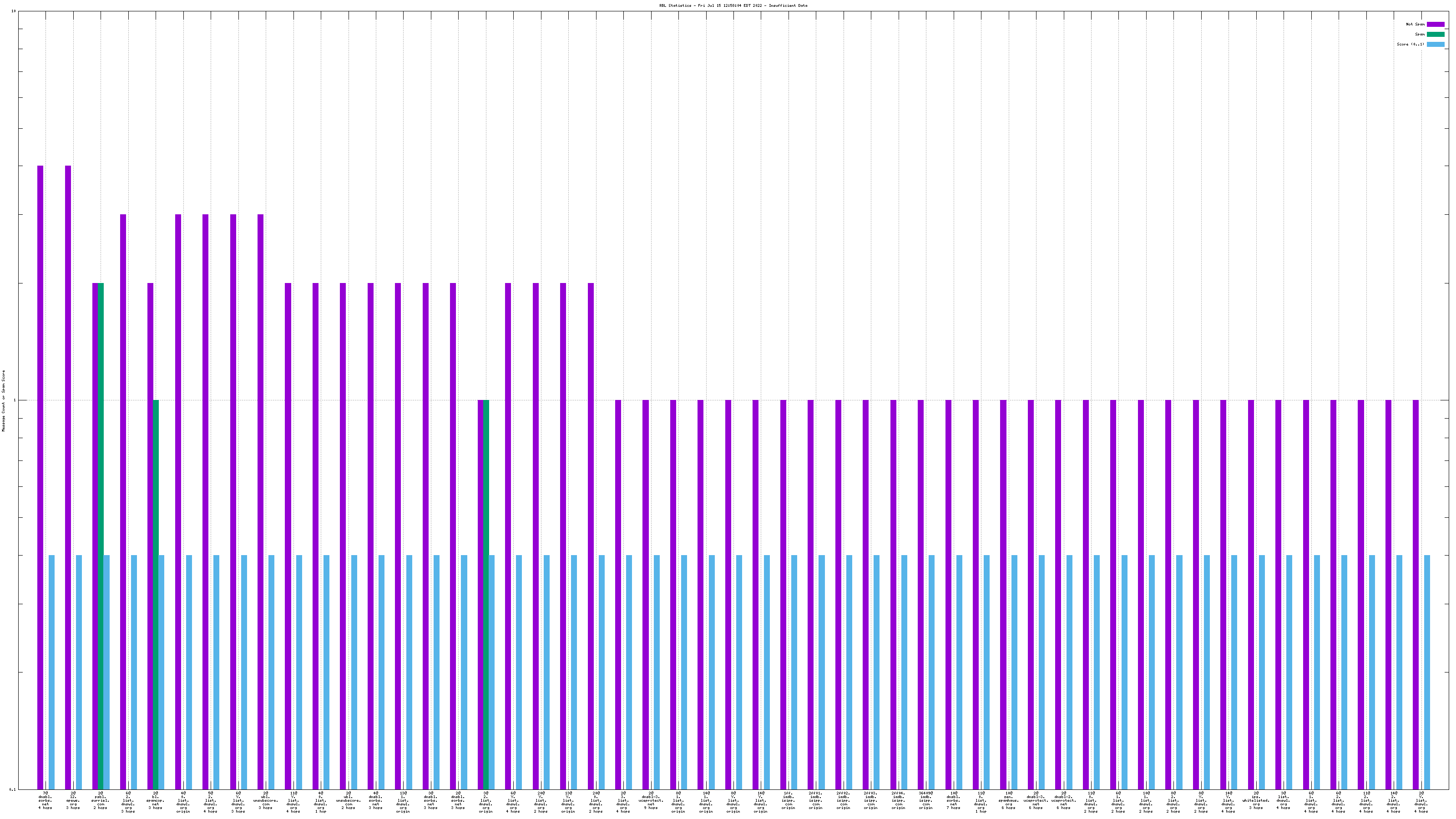Click the Message Count or Spam Score axis label

[x=3, y=401]
